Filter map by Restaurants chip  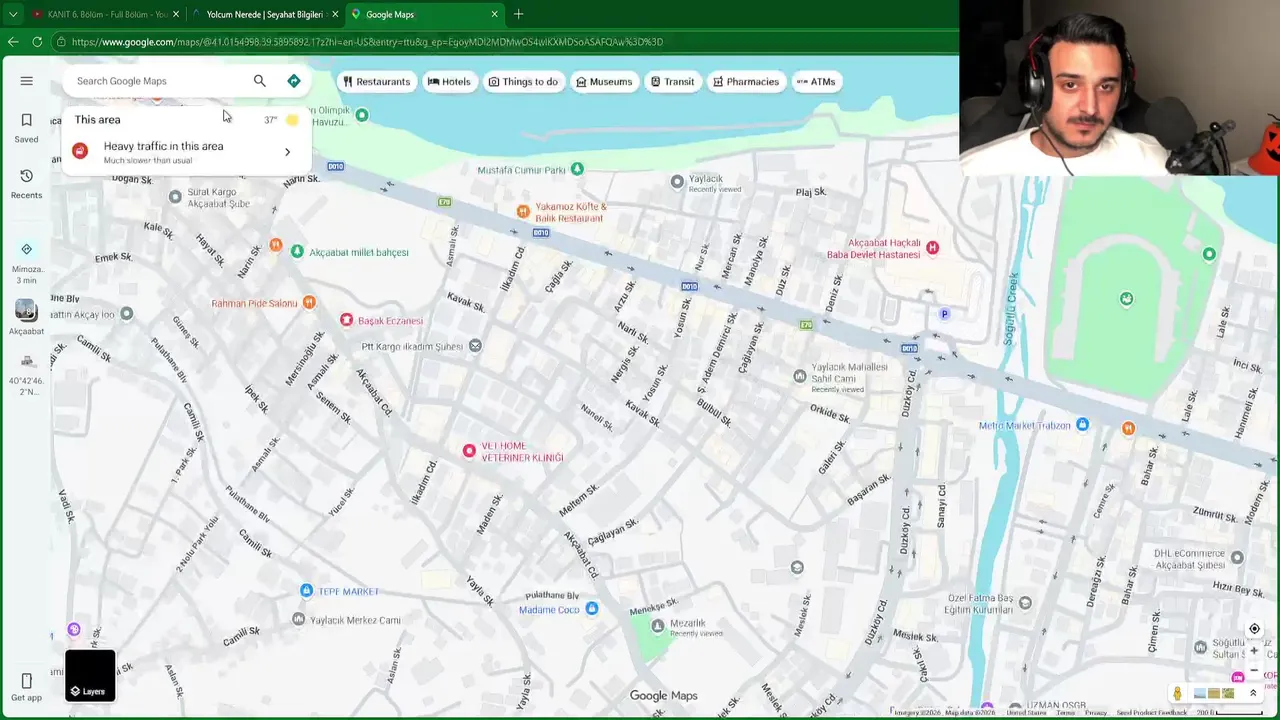(x=376, y=82)
